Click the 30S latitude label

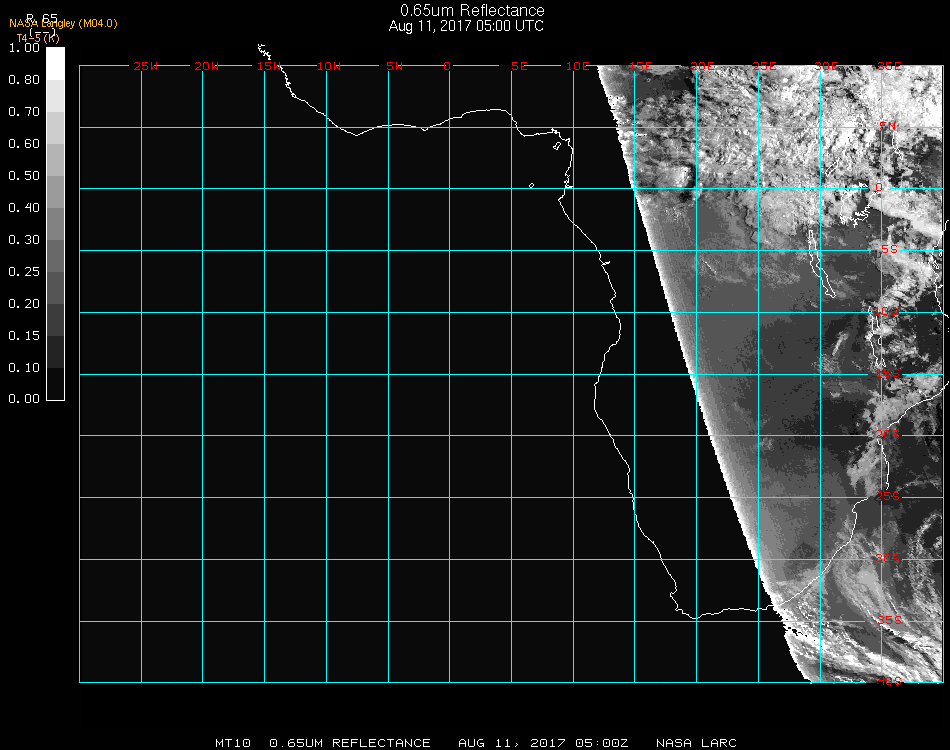click(x=888, y=559)
